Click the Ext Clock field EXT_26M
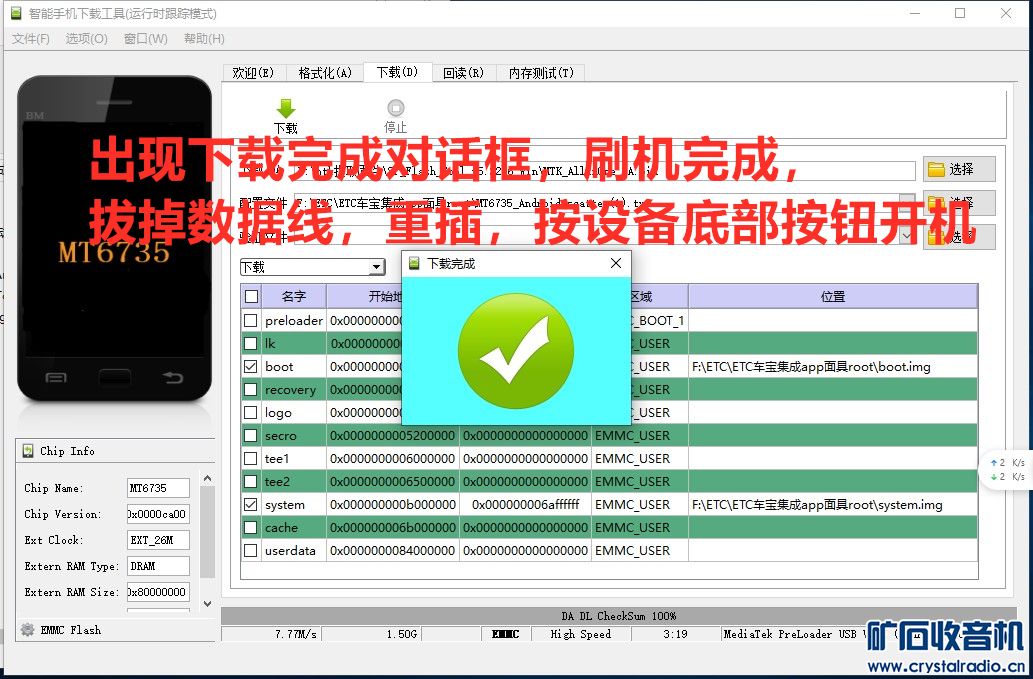This screenshot has width=1033, height=679. tap(158, 540)
